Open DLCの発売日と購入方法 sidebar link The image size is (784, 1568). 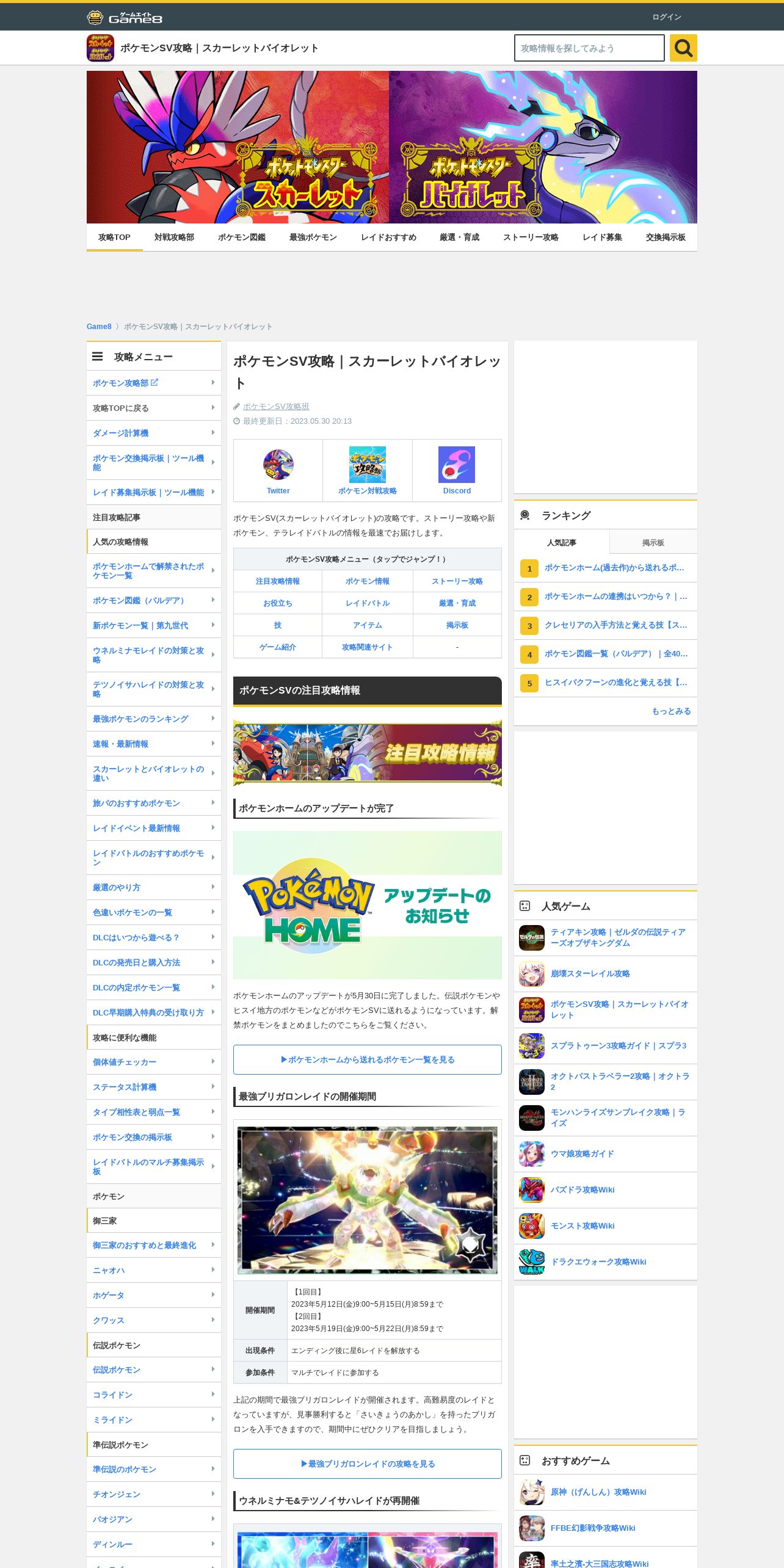pyautogui.click(x=154, y=962)
